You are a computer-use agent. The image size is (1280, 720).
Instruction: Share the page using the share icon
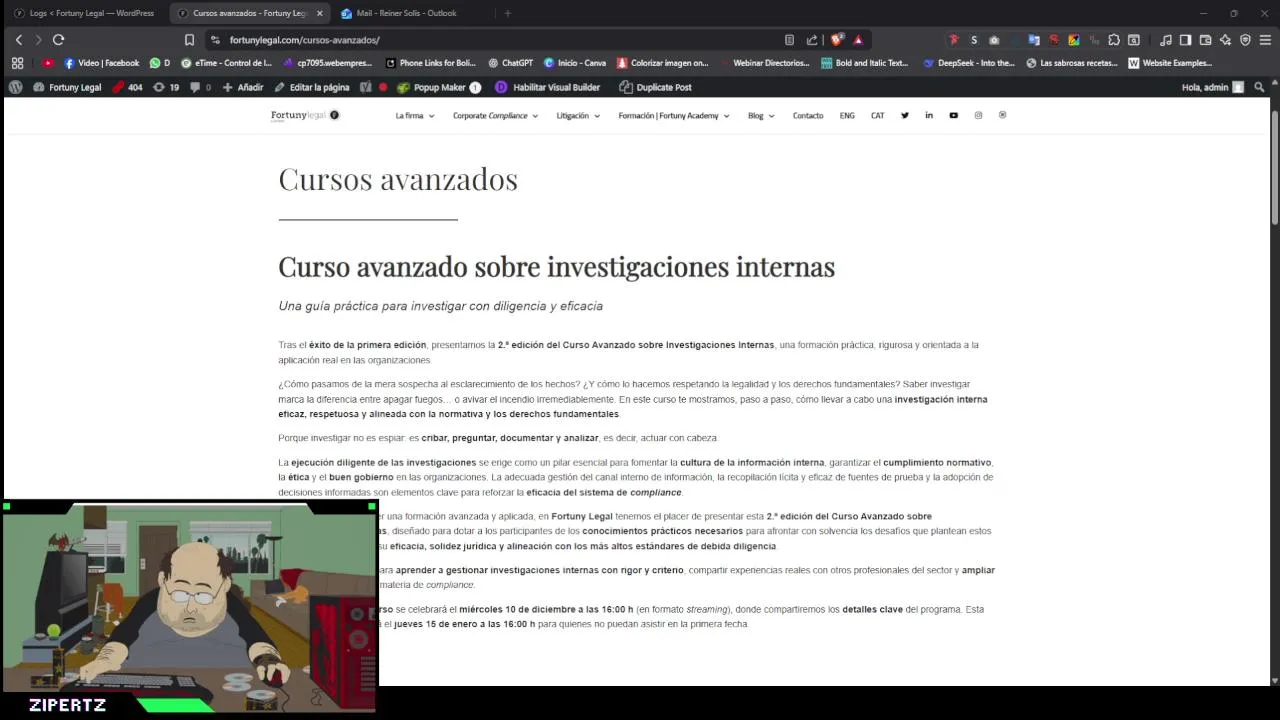pos(811,40)
